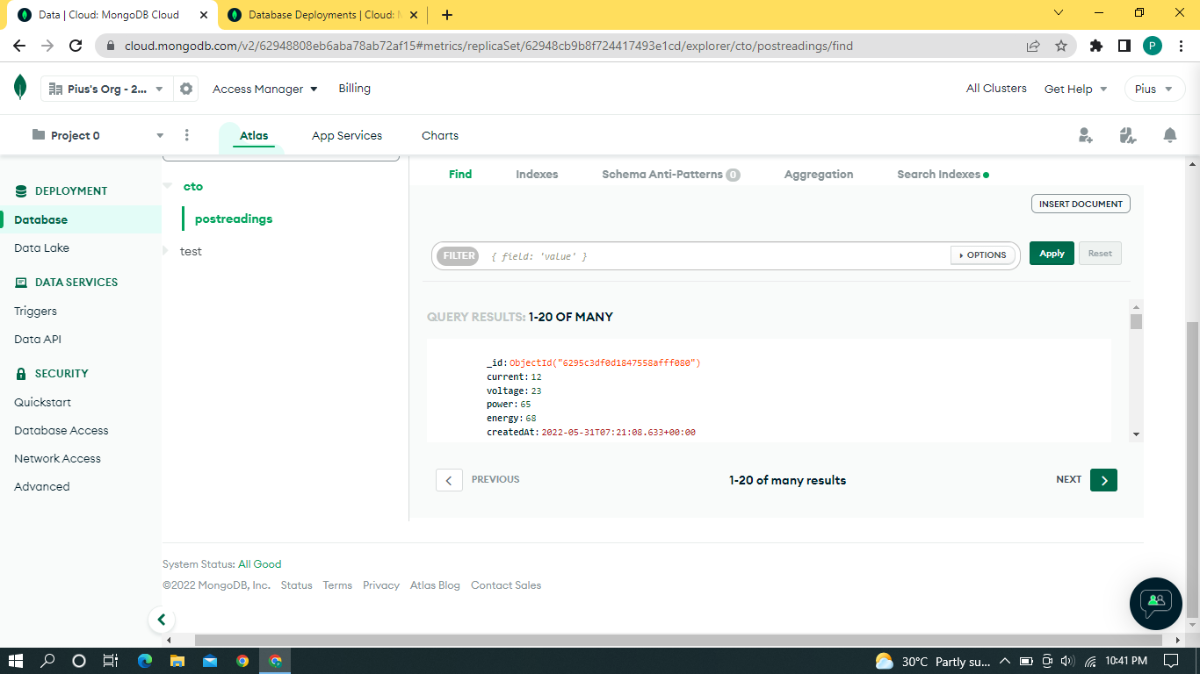Open the Pius user menu
This screenshot has width=1200, height=674.
click(1153, 89)
